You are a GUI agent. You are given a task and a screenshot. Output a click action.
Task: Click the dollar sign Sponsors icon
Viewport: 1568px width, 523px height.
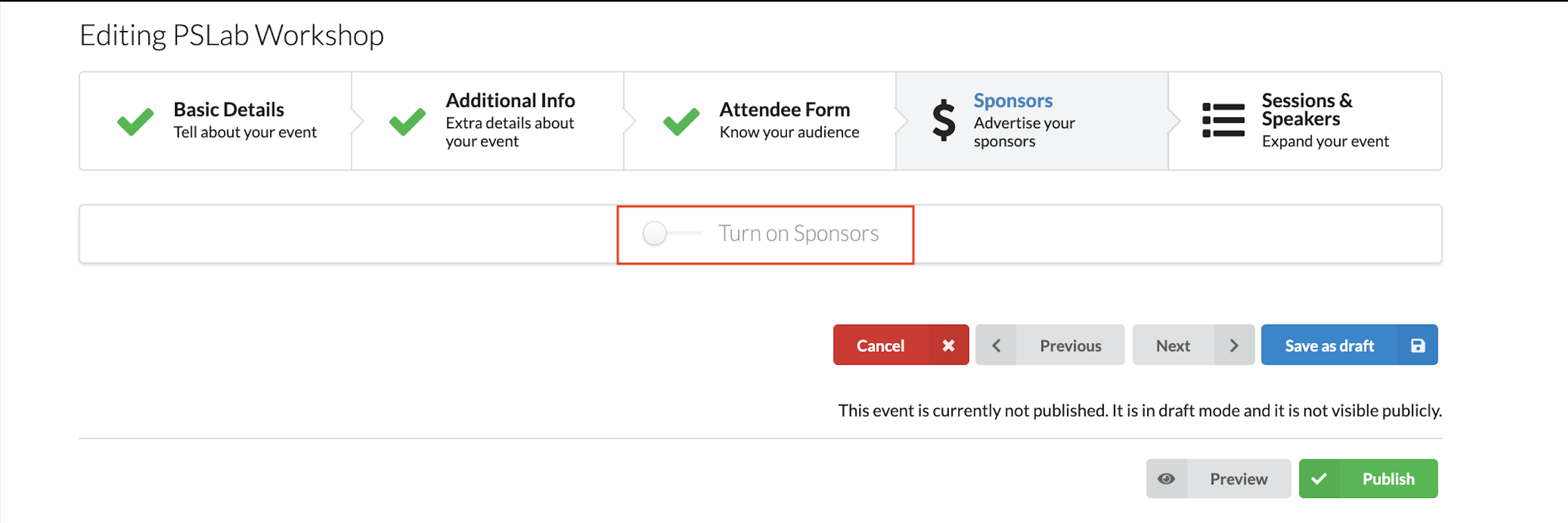click(943, 121)
